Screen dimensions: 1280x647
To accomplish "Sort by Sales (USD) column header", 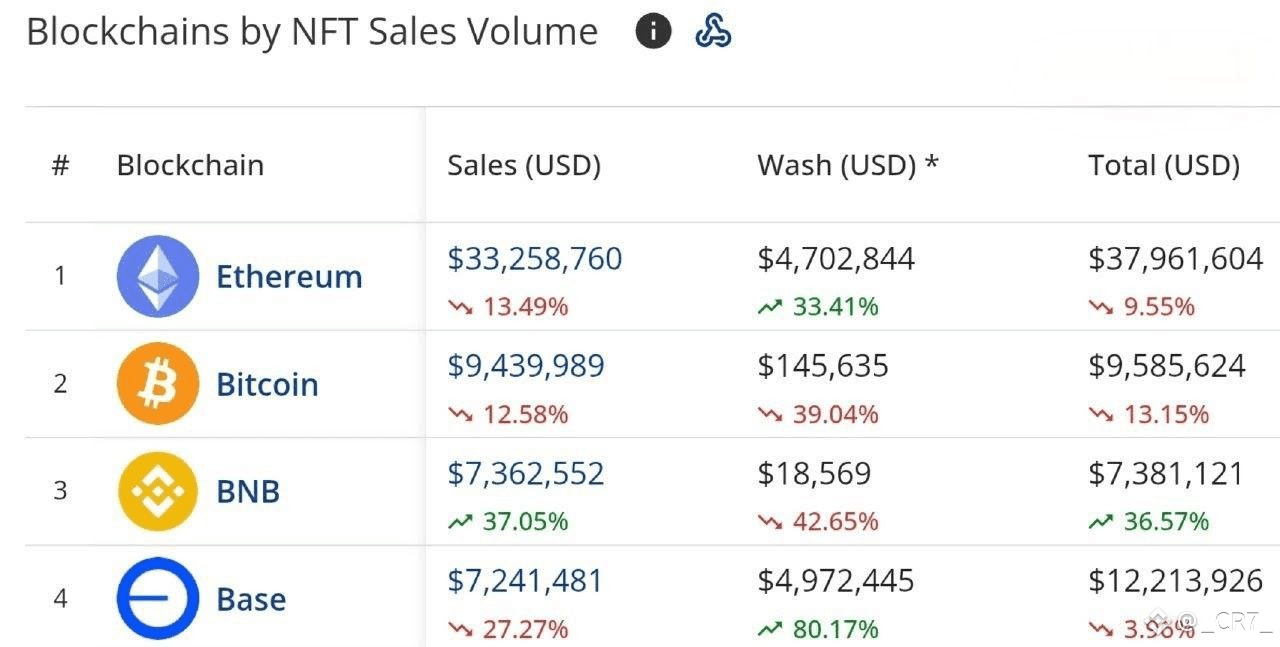I will tap(524, 165).
